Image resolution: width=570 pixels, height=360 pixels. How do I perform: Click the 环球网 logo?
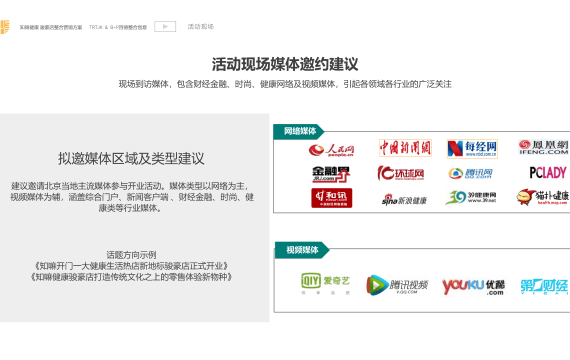tap(401, 173)
